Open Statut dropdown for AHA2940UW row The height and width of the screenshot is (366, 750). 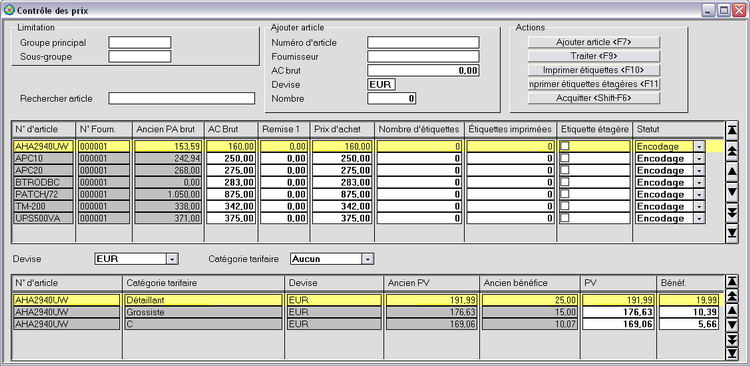699,146
